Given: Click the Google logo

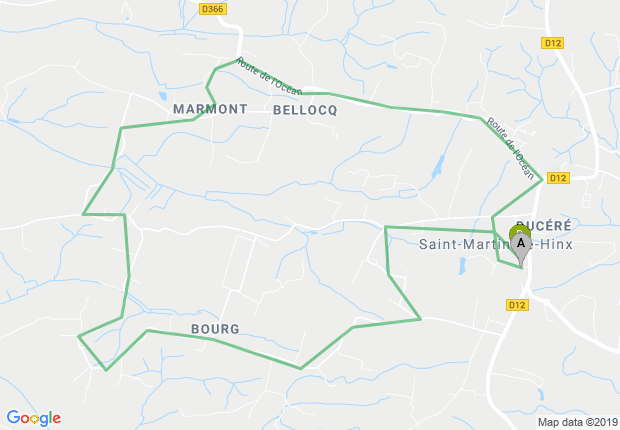Looking at the screenshot, I should 34,419.
